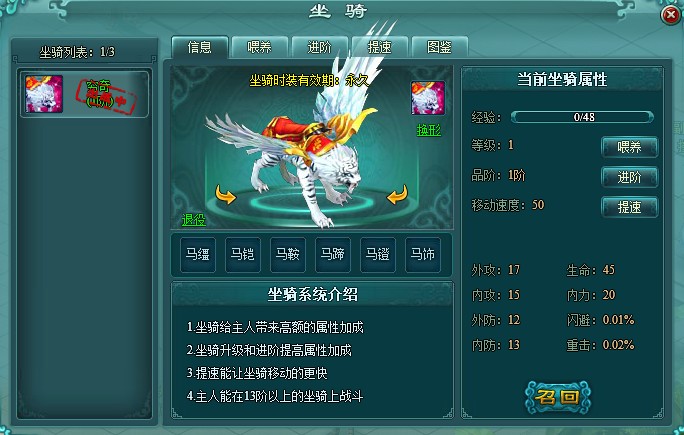Click the mount portrait above 换形

428,98
